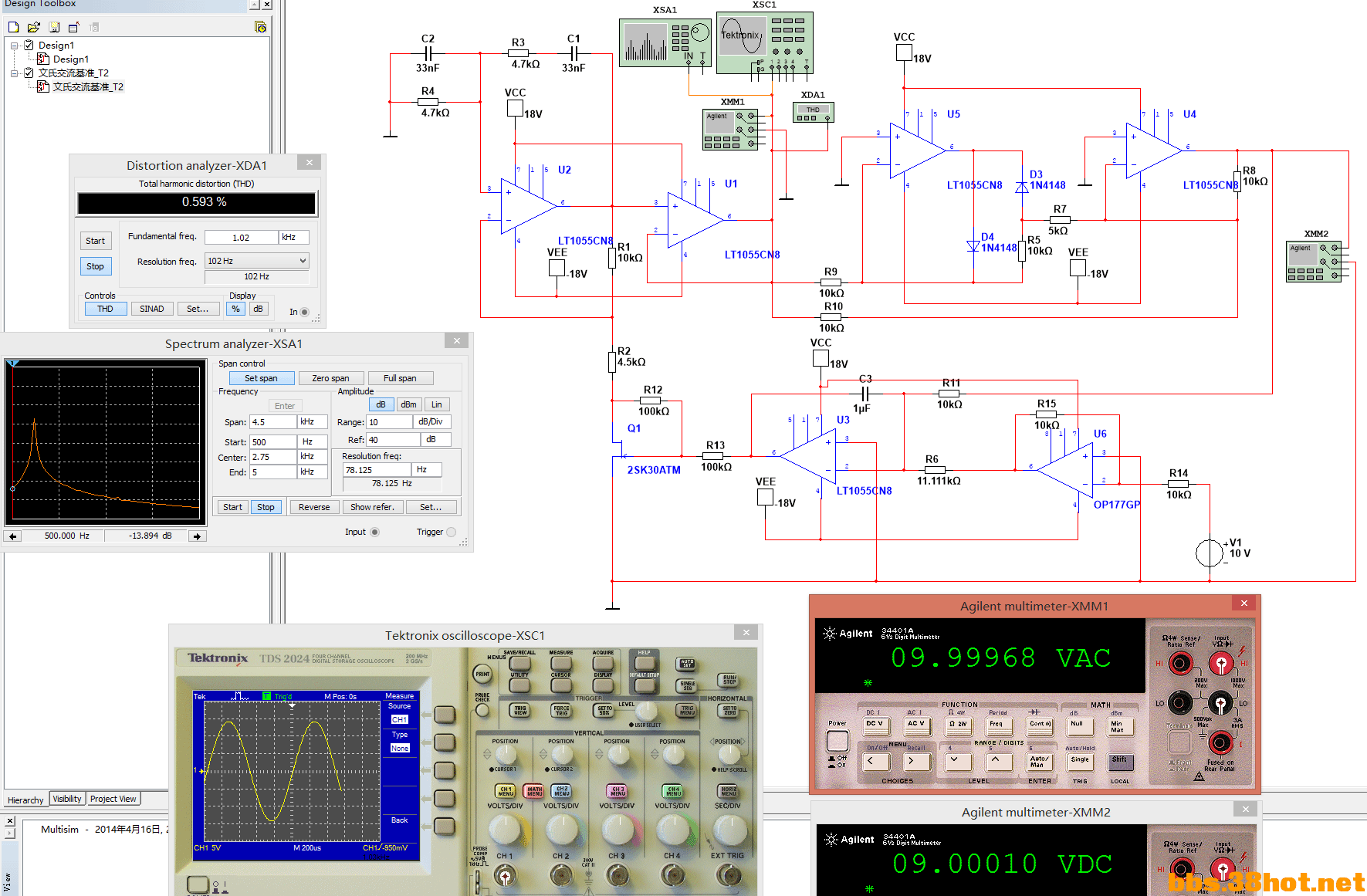Image resolution: width=1367 pixels, height=896 pixels.
Task: Click Reverse in spectrum analyzer
Action: (x=314, y=507)
